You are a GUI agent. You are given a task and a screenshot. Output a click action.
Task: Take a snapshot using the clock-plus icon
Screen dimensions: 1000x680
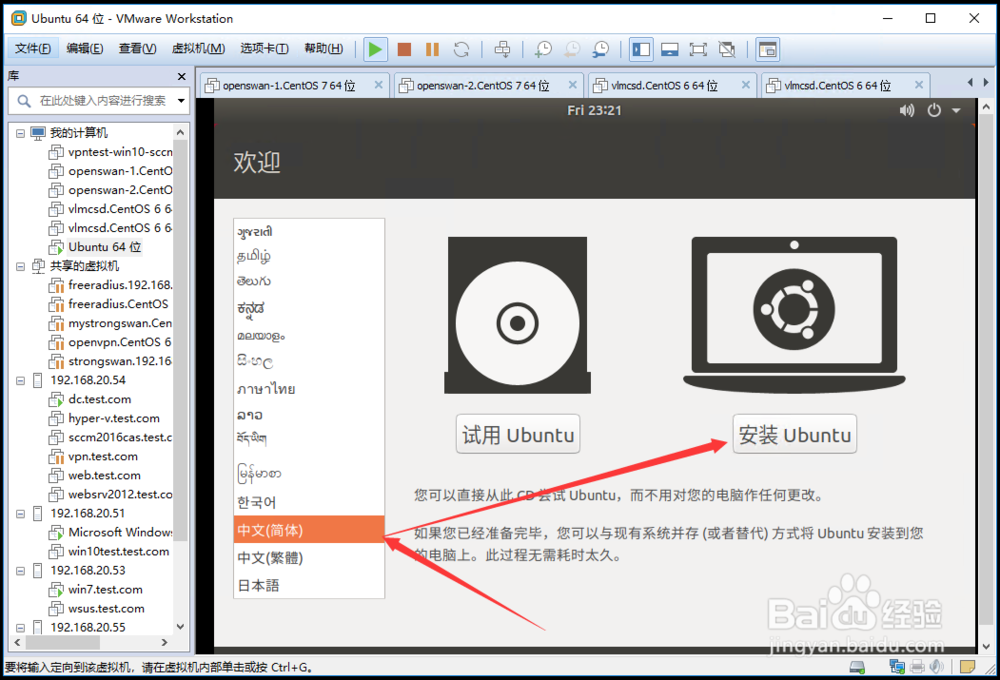click(543, 49)
